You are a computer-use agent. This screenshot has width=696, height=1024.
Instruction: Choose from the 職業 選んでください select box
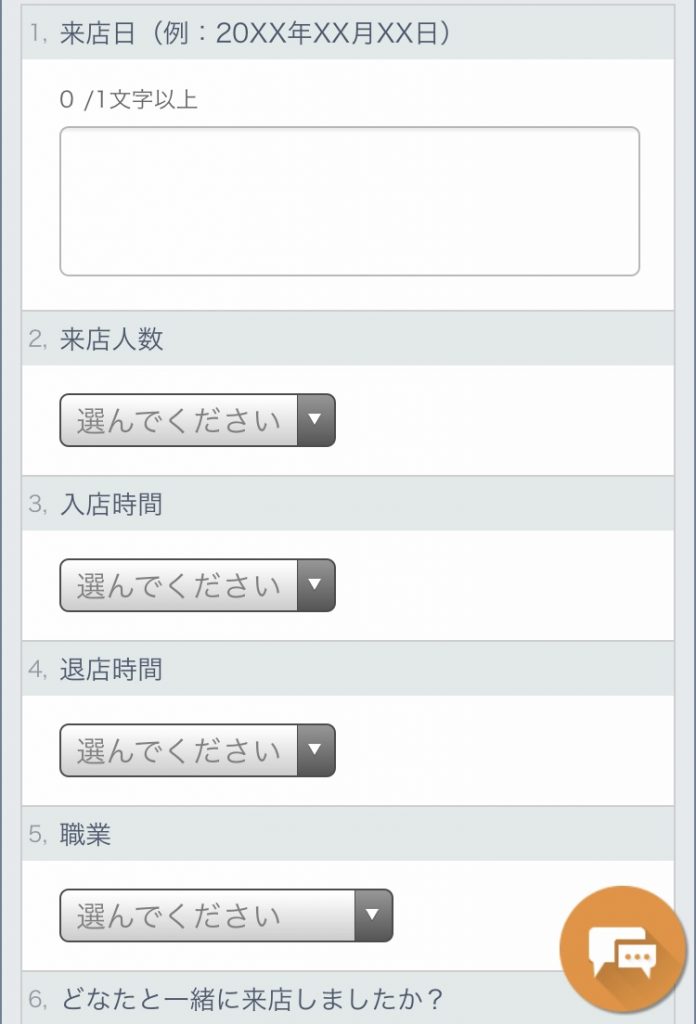coord(208,915)
